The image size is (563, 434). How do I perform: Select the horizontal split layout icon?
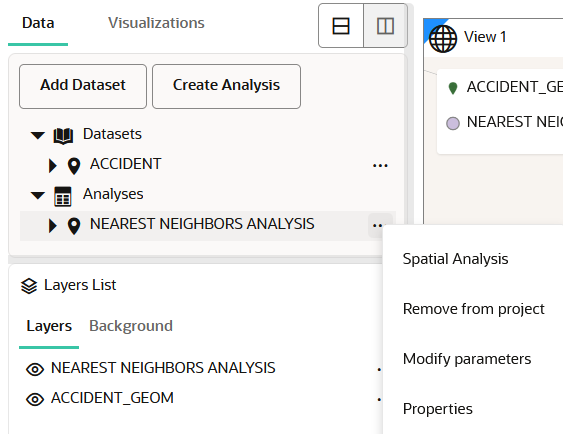(x=341, y=26)
